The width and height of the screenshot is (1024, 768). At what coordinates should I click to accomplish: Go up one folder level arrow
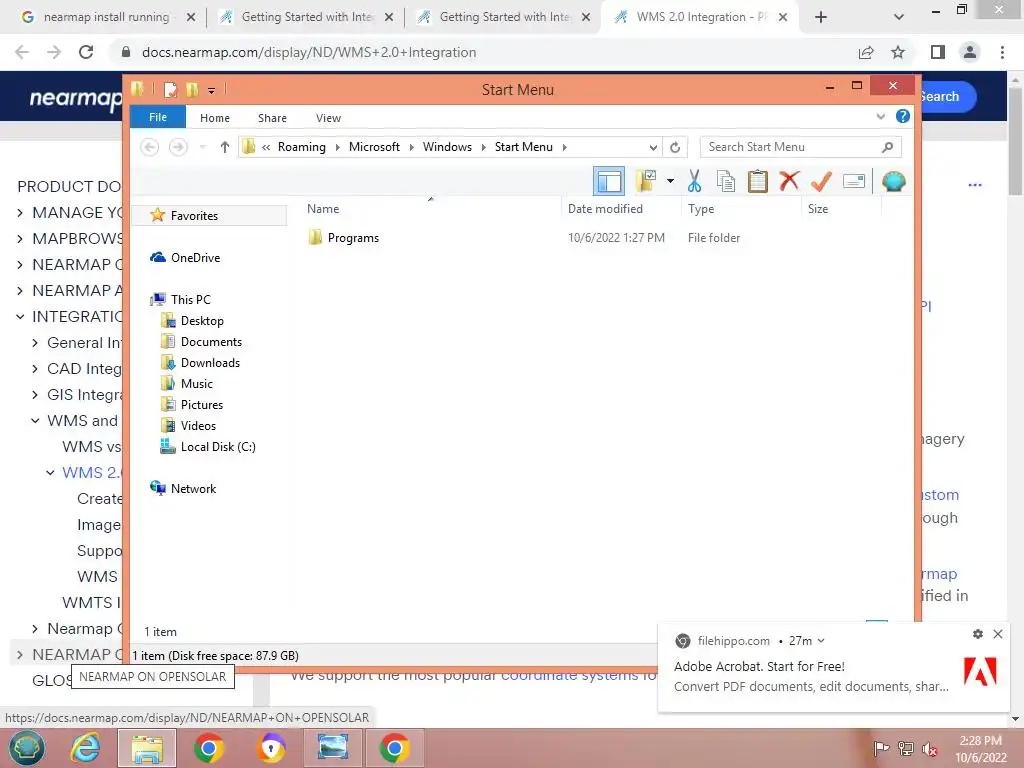point(225,147)
